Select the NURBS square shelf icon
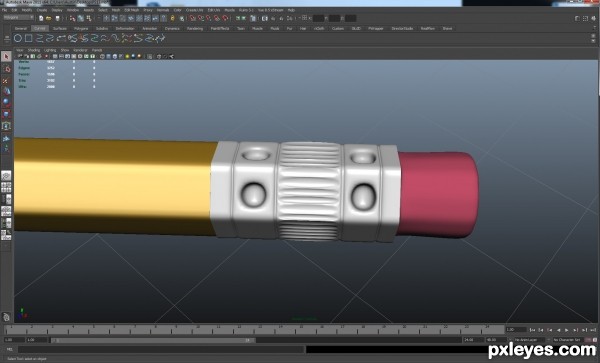600x363 pixels. [29, 38]
